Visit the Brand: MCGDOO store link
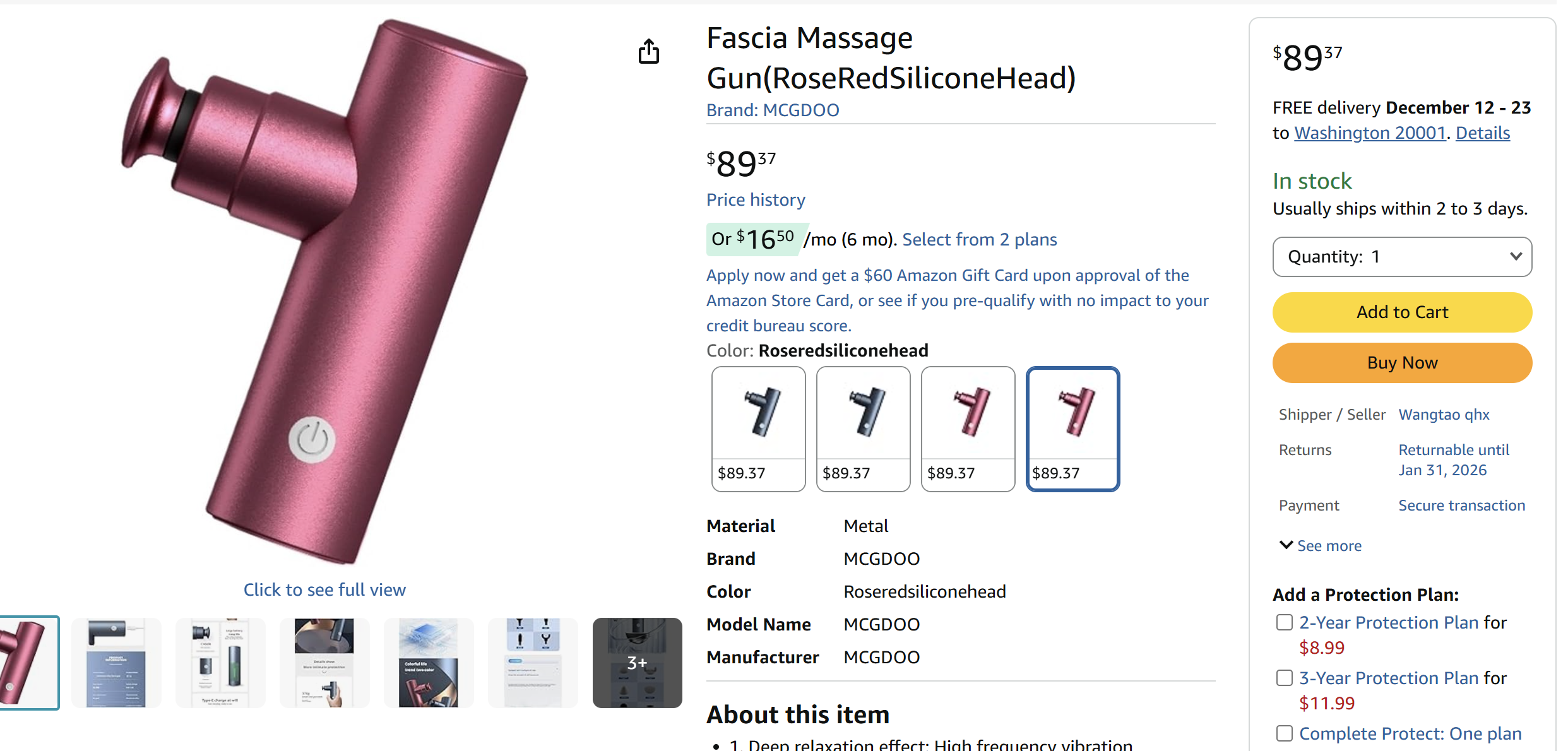This screenshot has width=1568, height=751. coord(773,110)
